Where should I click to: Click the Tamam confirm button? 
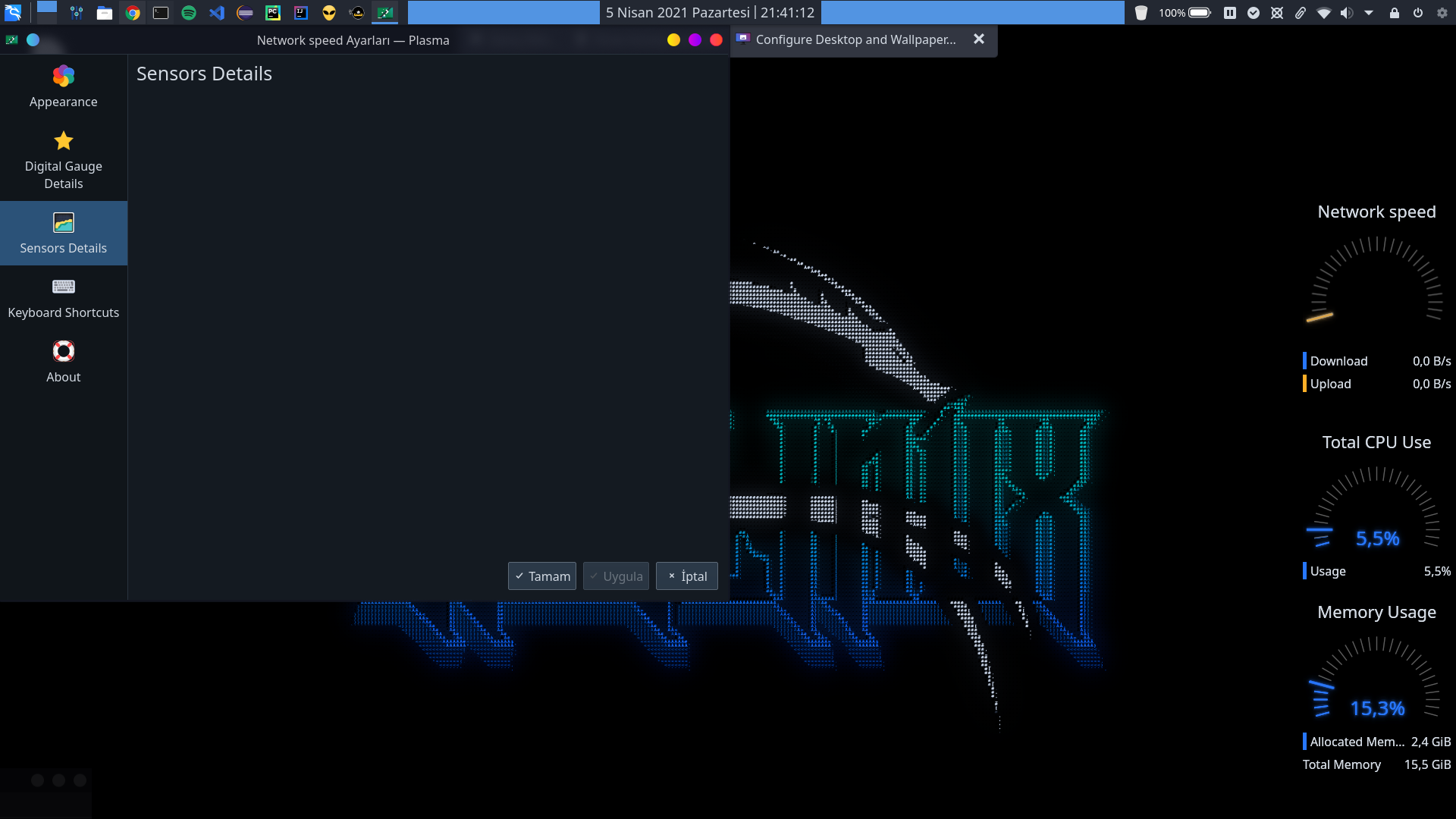541,576
